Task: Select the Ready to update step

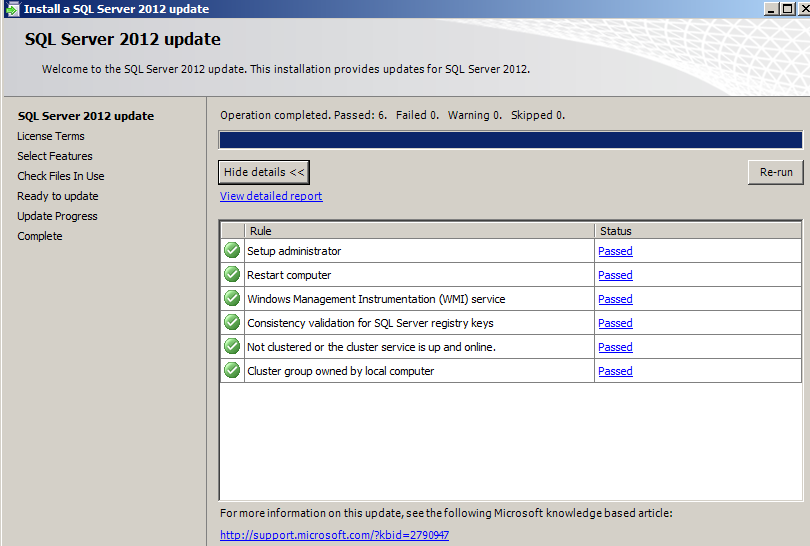Action: [57, 196]
